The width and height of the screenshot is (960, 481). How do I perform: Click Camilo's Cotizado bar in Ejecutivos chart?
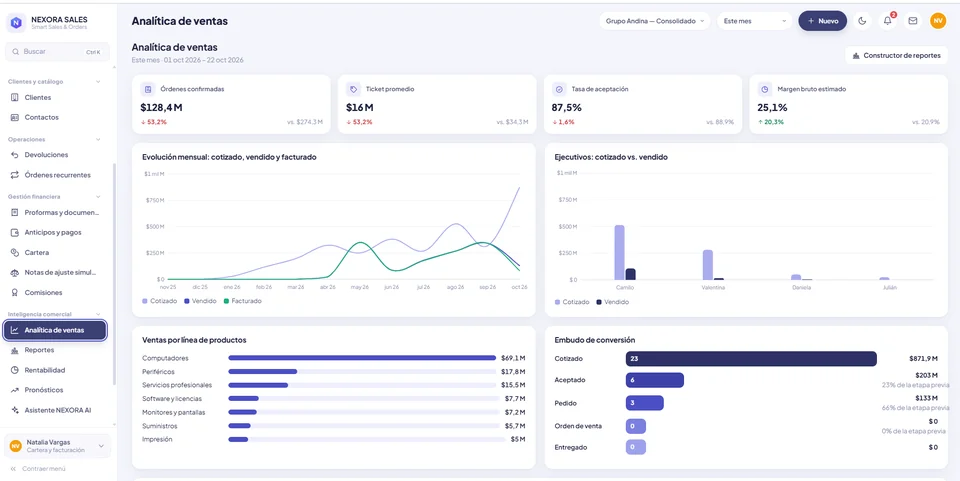pyautogui.click(x=620, y=252)
